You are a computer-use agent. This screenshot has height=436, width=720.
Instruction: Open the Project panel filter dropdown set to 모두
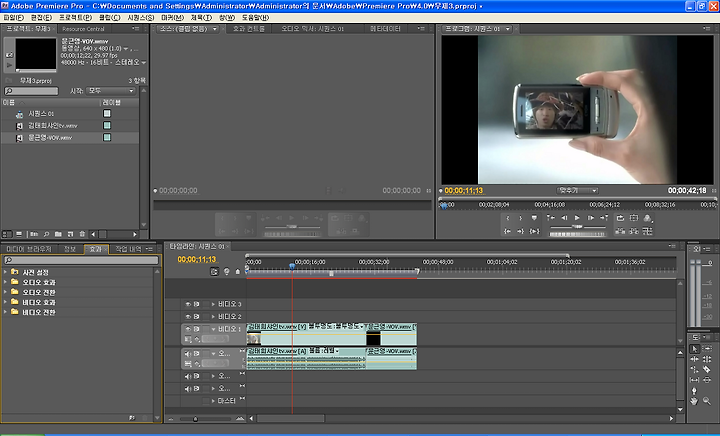tap(110, 91)
